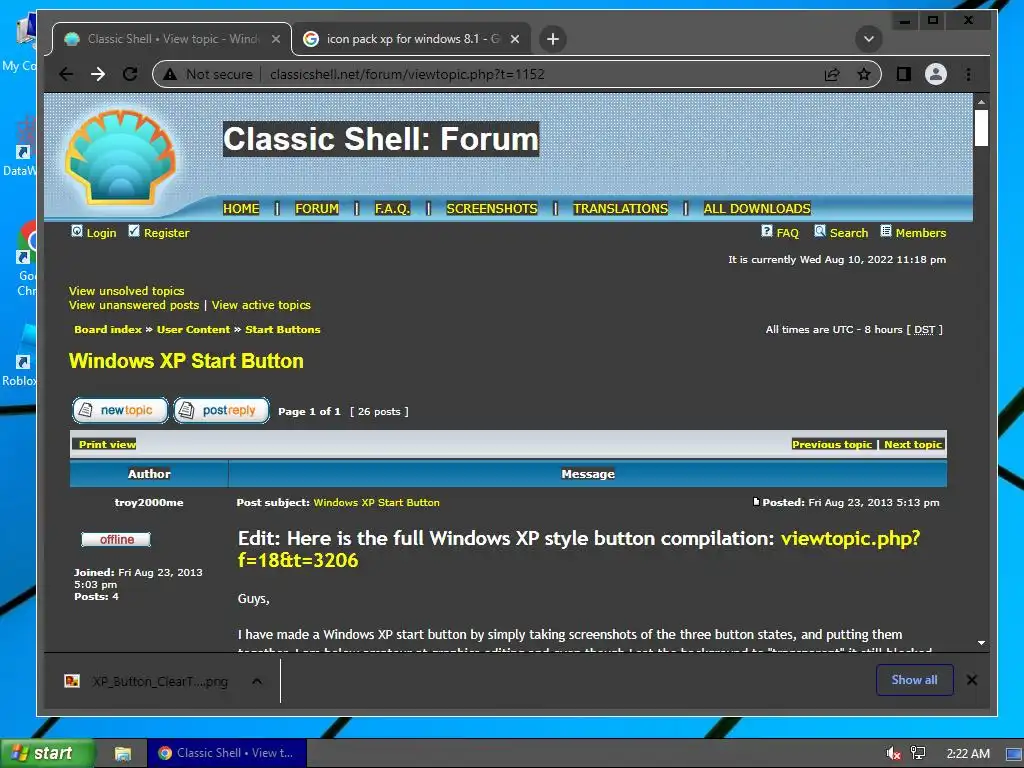Open View unsolved topics
This screenshot has width=1024, height=768.
tap(127, 291)
